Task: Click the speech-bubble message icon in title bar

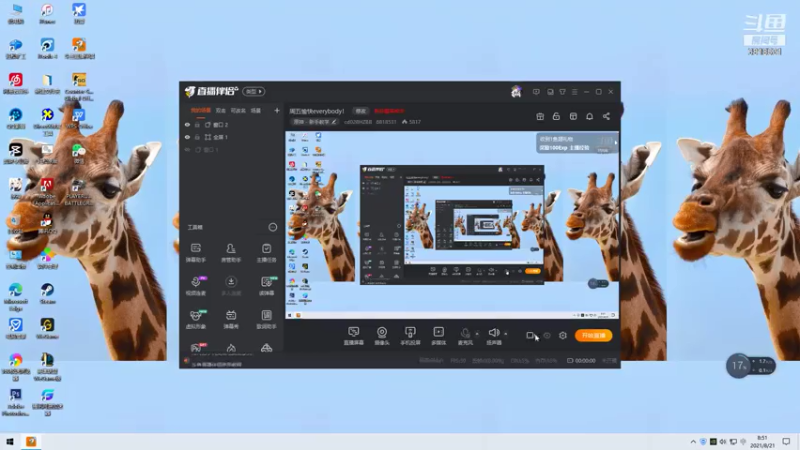Action: 536,92
